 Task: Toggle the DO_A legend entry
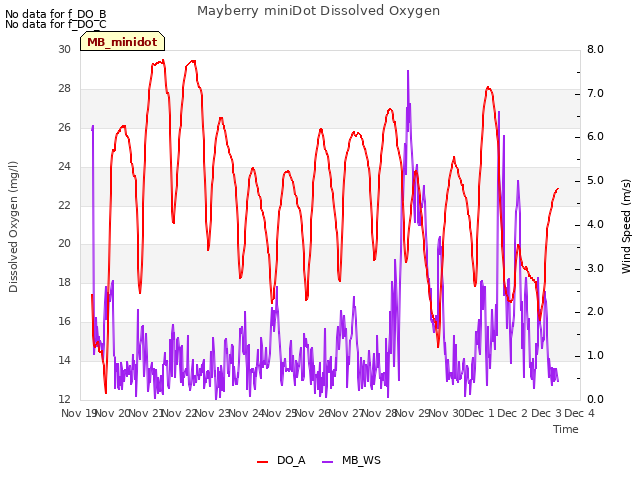click(281, 460)
